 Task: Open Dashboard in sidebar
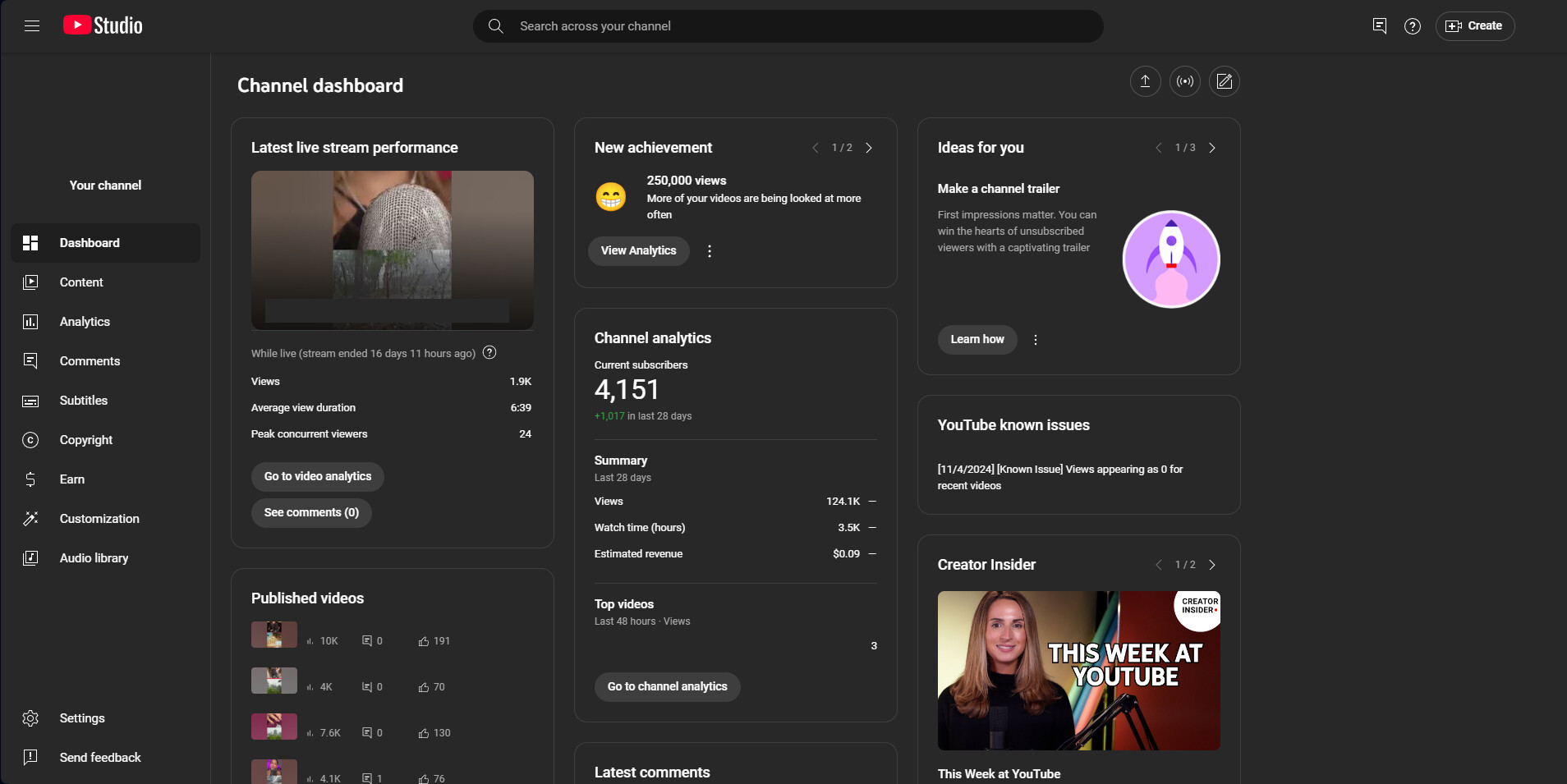click(x=105, y=243)
